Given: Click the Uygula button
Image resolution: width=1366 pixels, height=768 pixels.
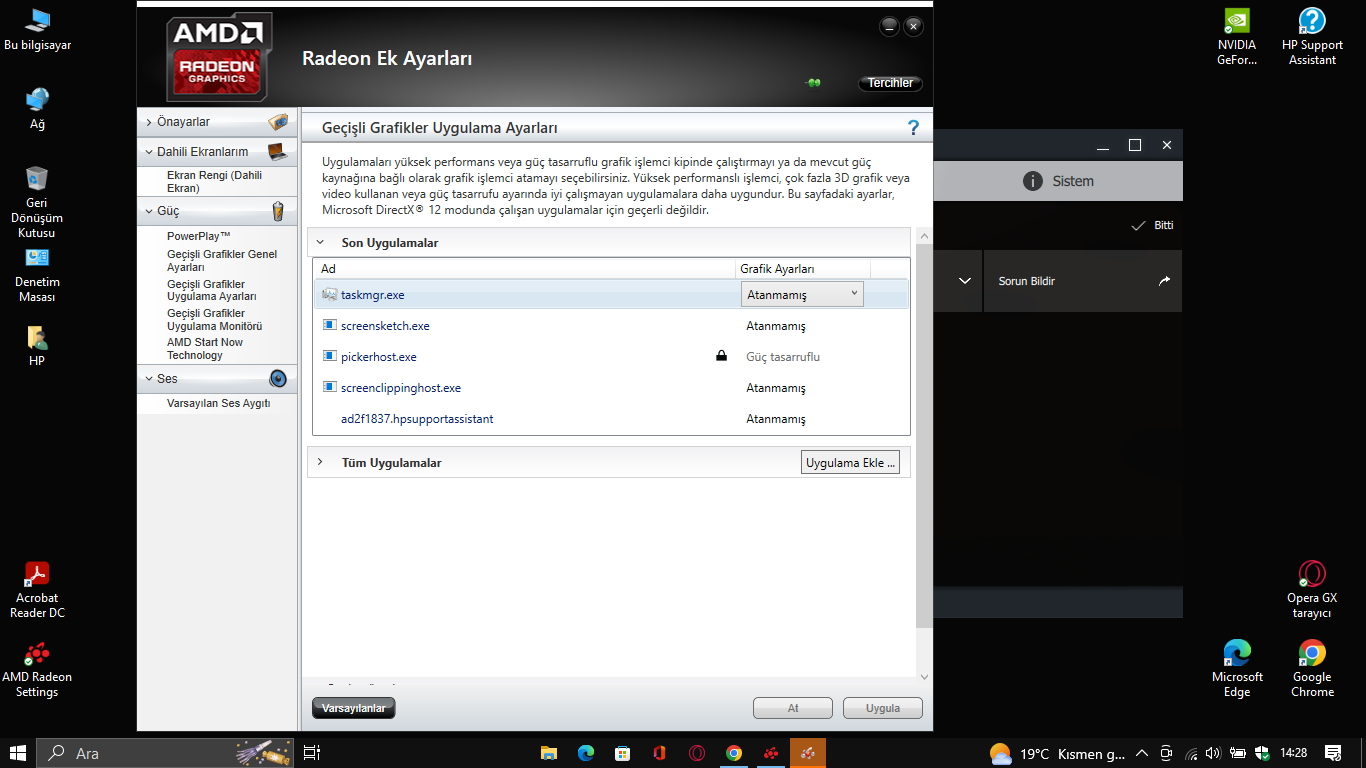Looking at the screenshot, I should 883,708.
